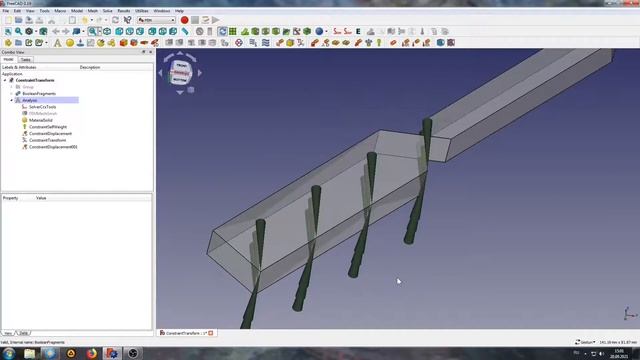The height and width of the screenshot is (360, 640).
Task: Collapse the Analysis tree node
Action: (x=11, y=100)
